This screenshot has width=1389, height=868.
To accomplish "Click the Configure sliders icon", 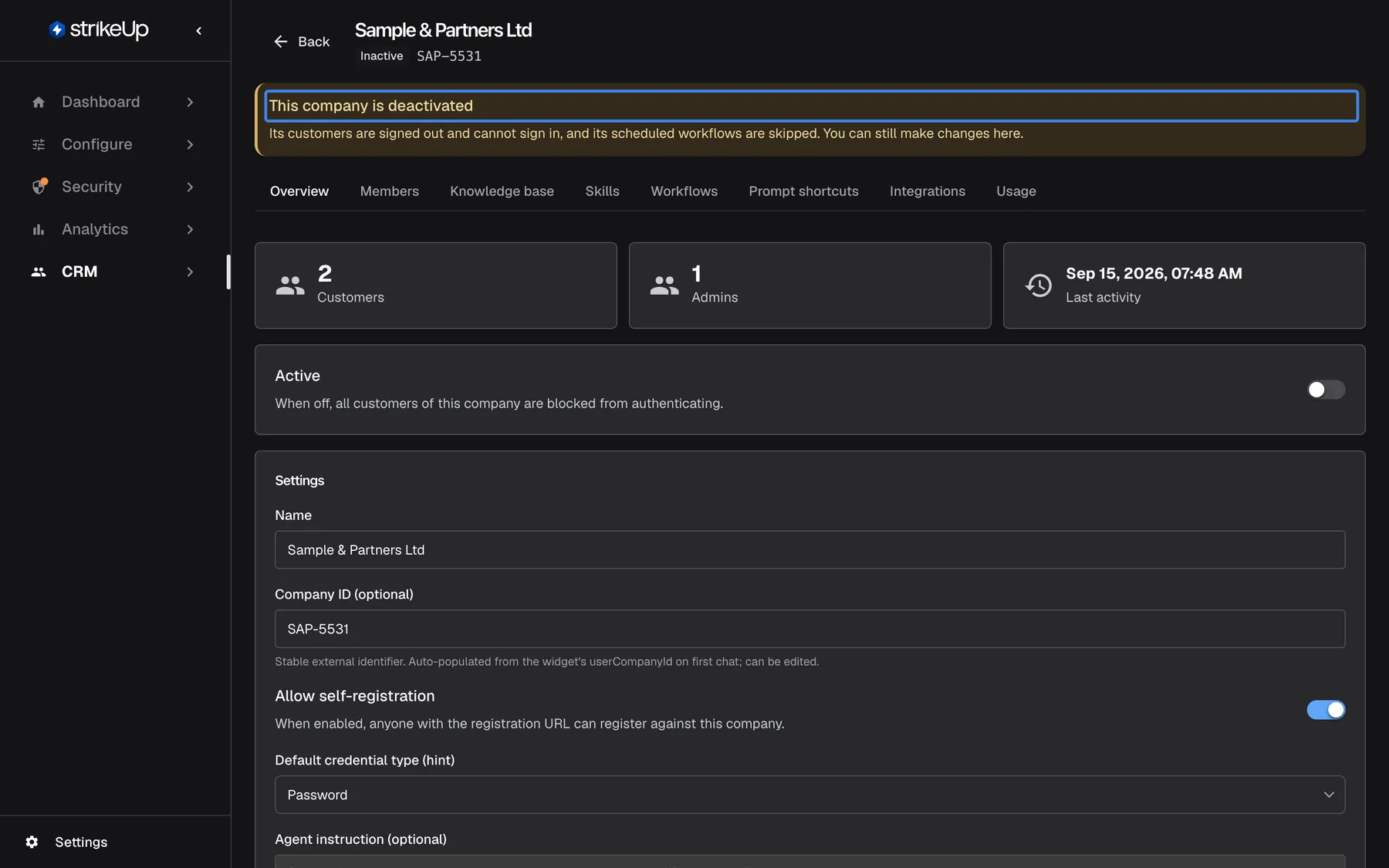I will tap(39, 144).
